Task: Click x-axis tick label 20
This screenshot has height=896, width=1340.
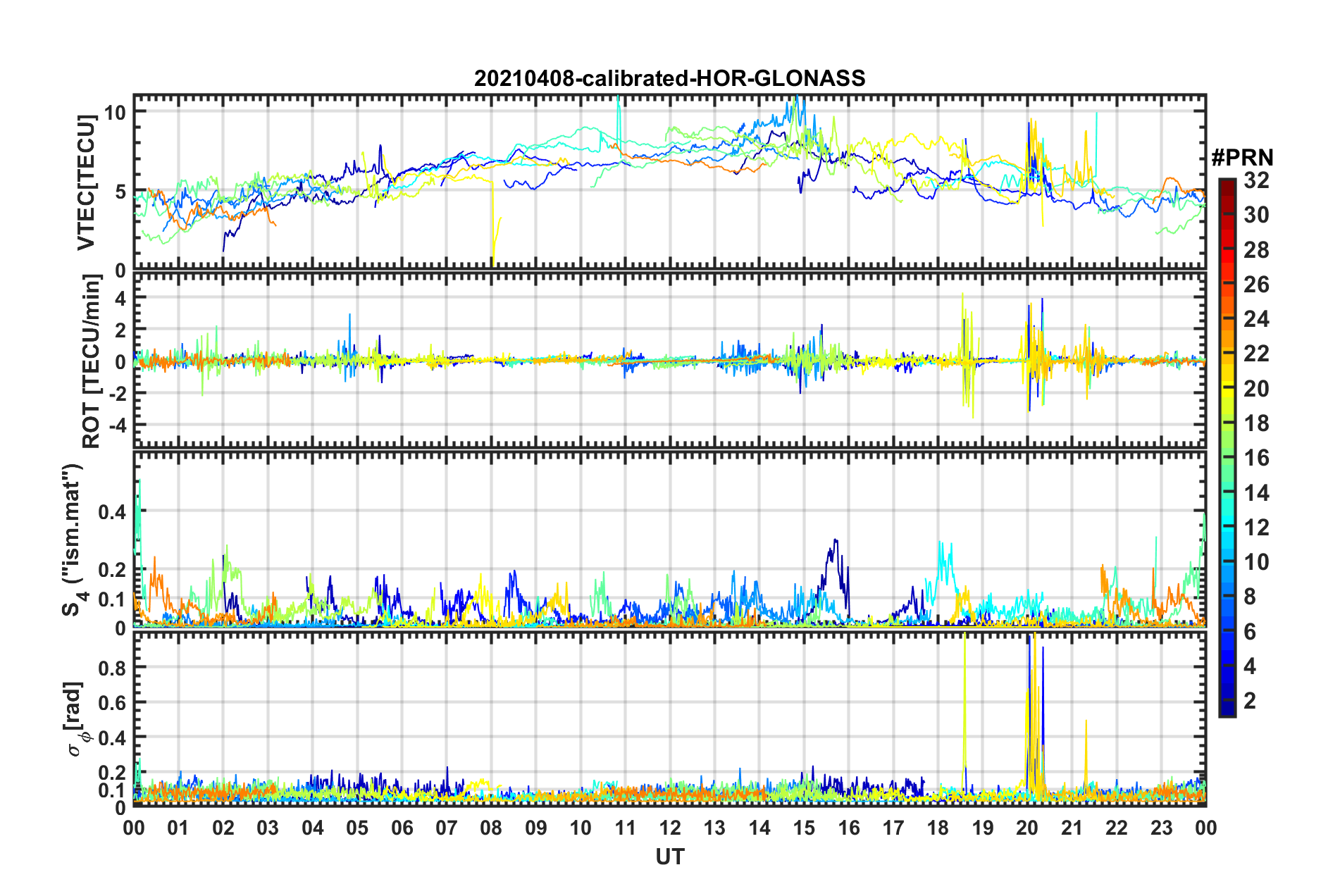Action: coord(1027,828)
